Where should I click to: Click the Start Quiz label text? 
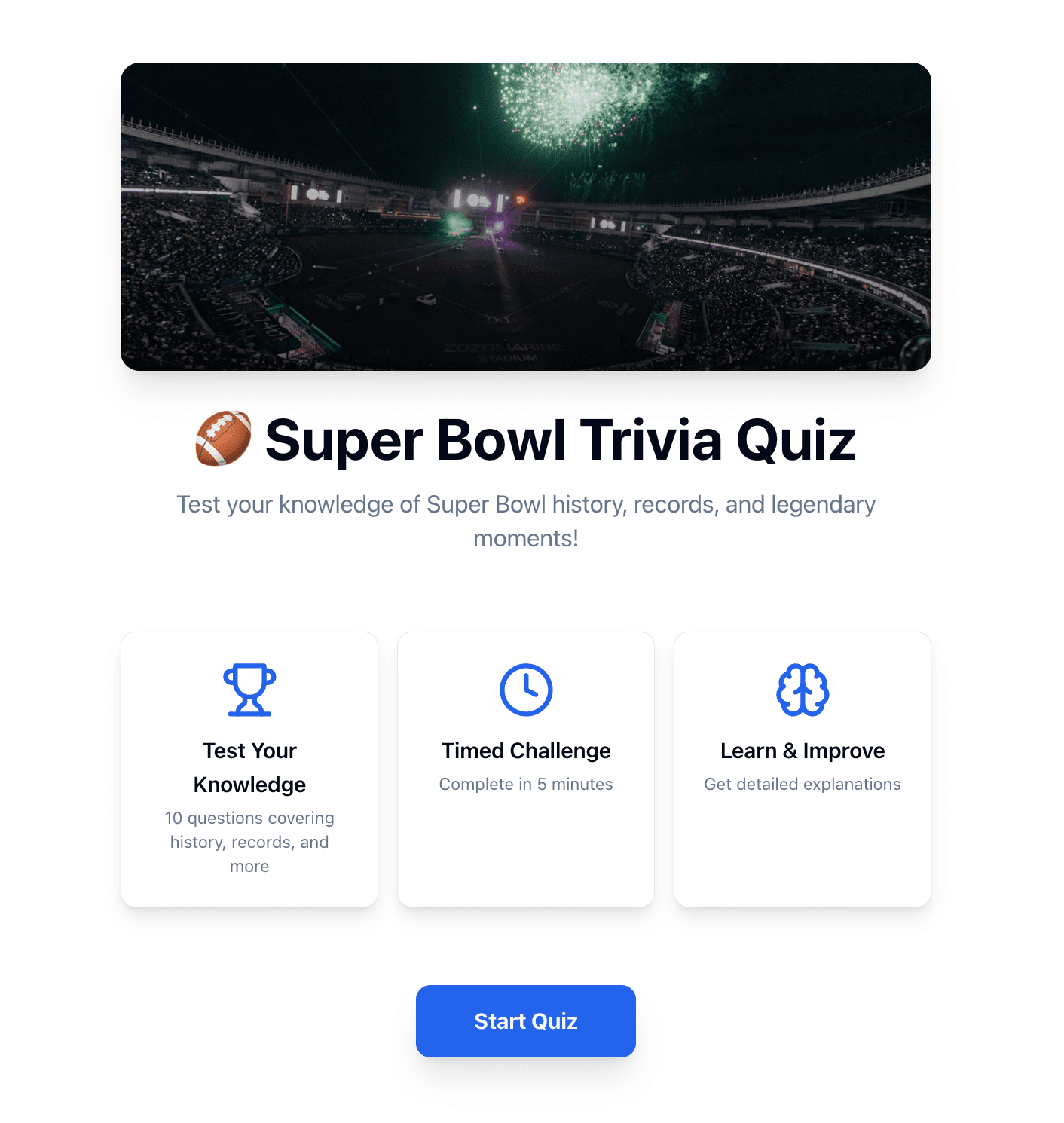click(x=525, y=1020)
